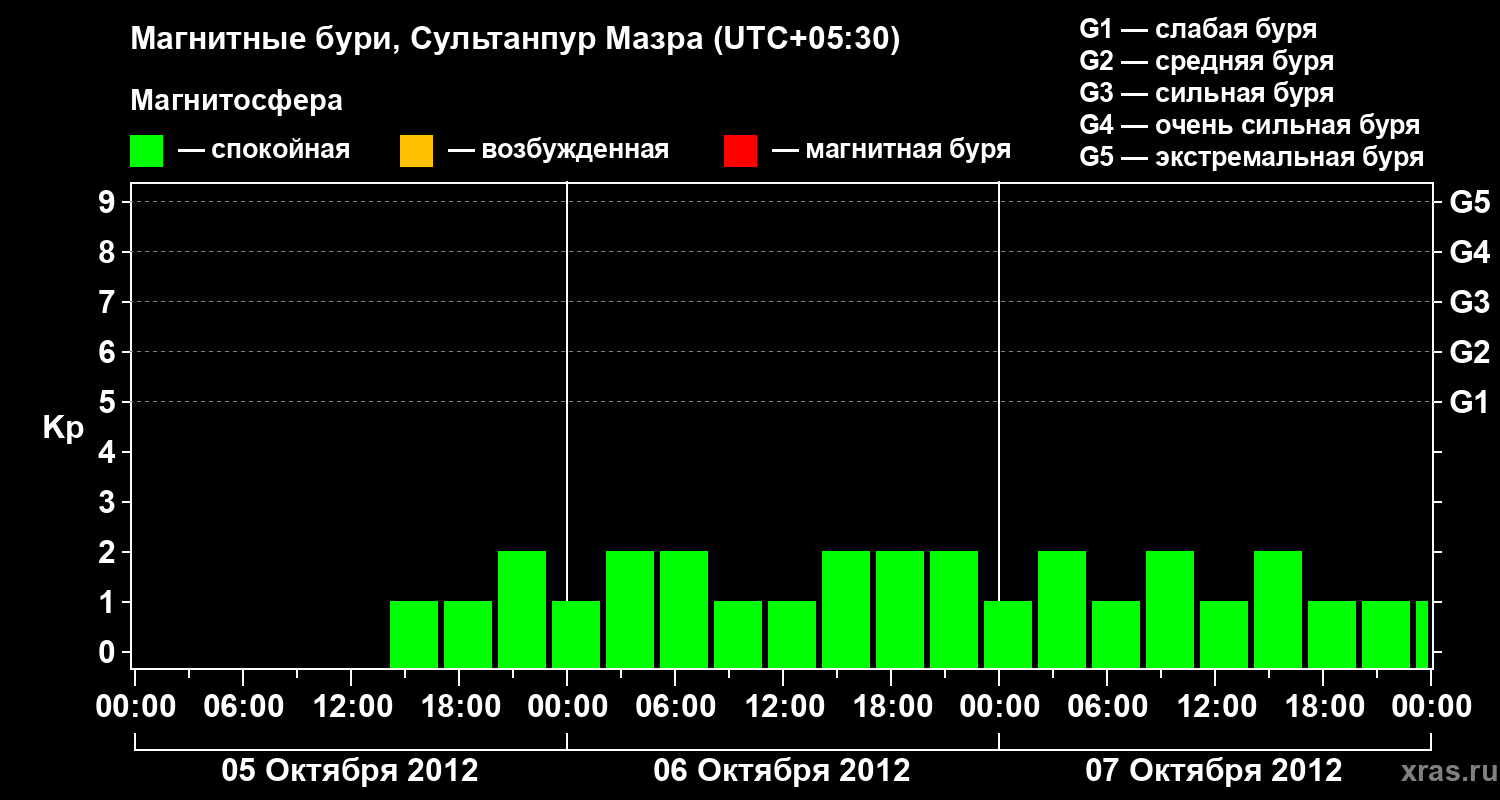Click the date label '06 Октября 2012'
The image size is (1500, 800).
782,771
